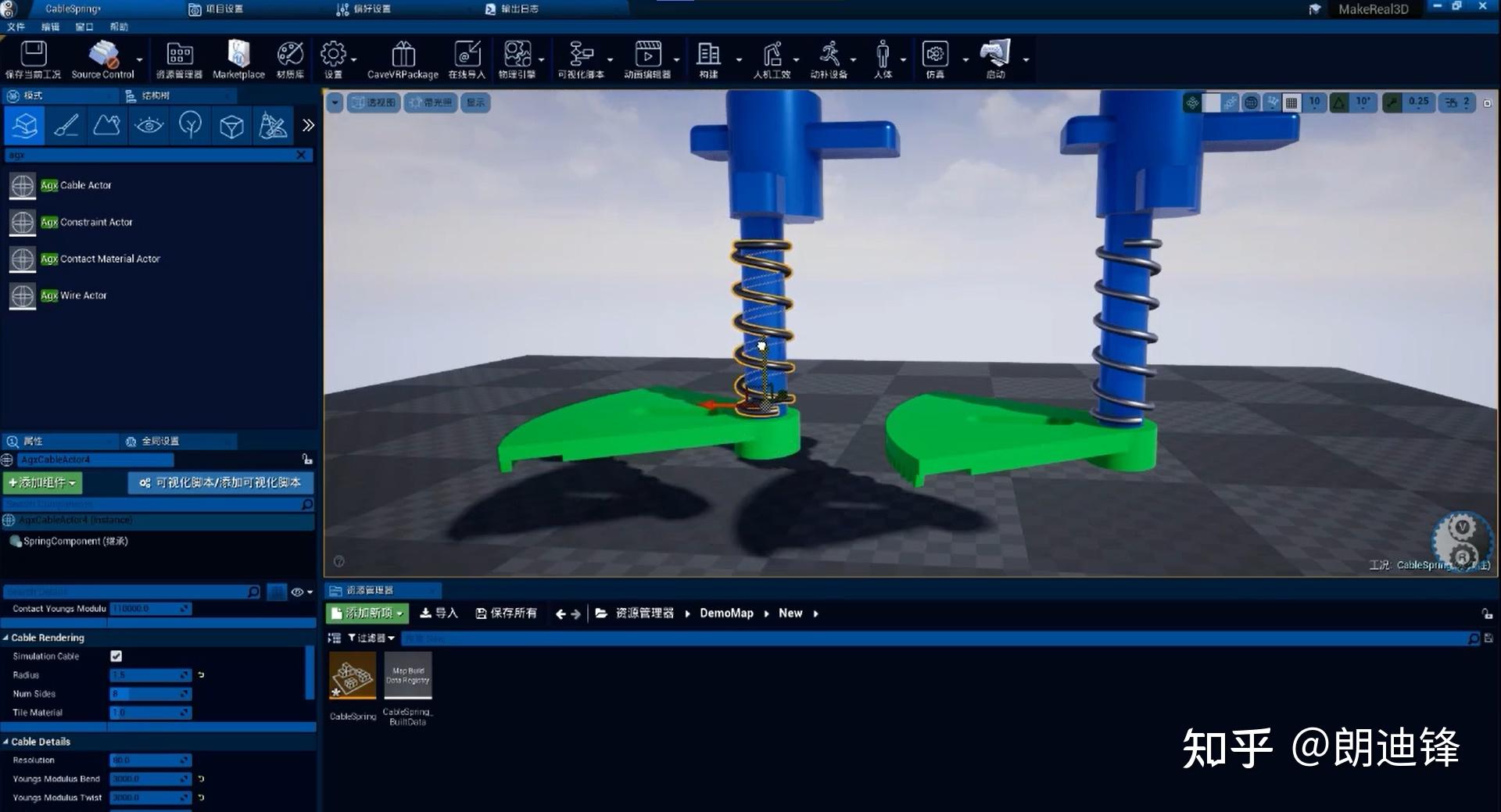The image size is (1501, 812).
Task: Switch to the 结构树 tab
Action: click(x=156, y=95)
